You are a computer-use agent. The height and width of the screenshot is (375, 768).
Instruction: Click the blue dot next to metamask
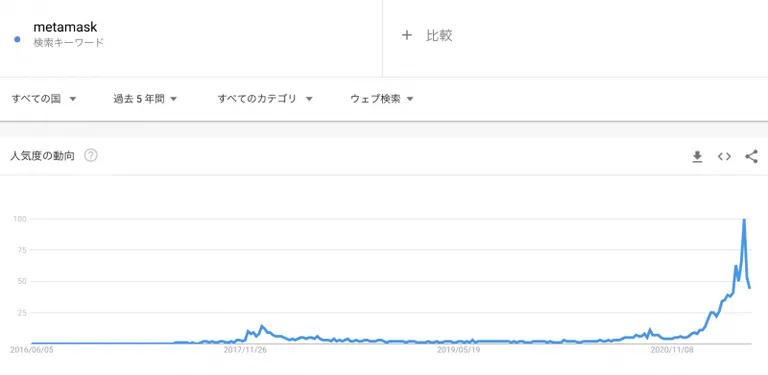pyautogui.click(x=17, y=39)
